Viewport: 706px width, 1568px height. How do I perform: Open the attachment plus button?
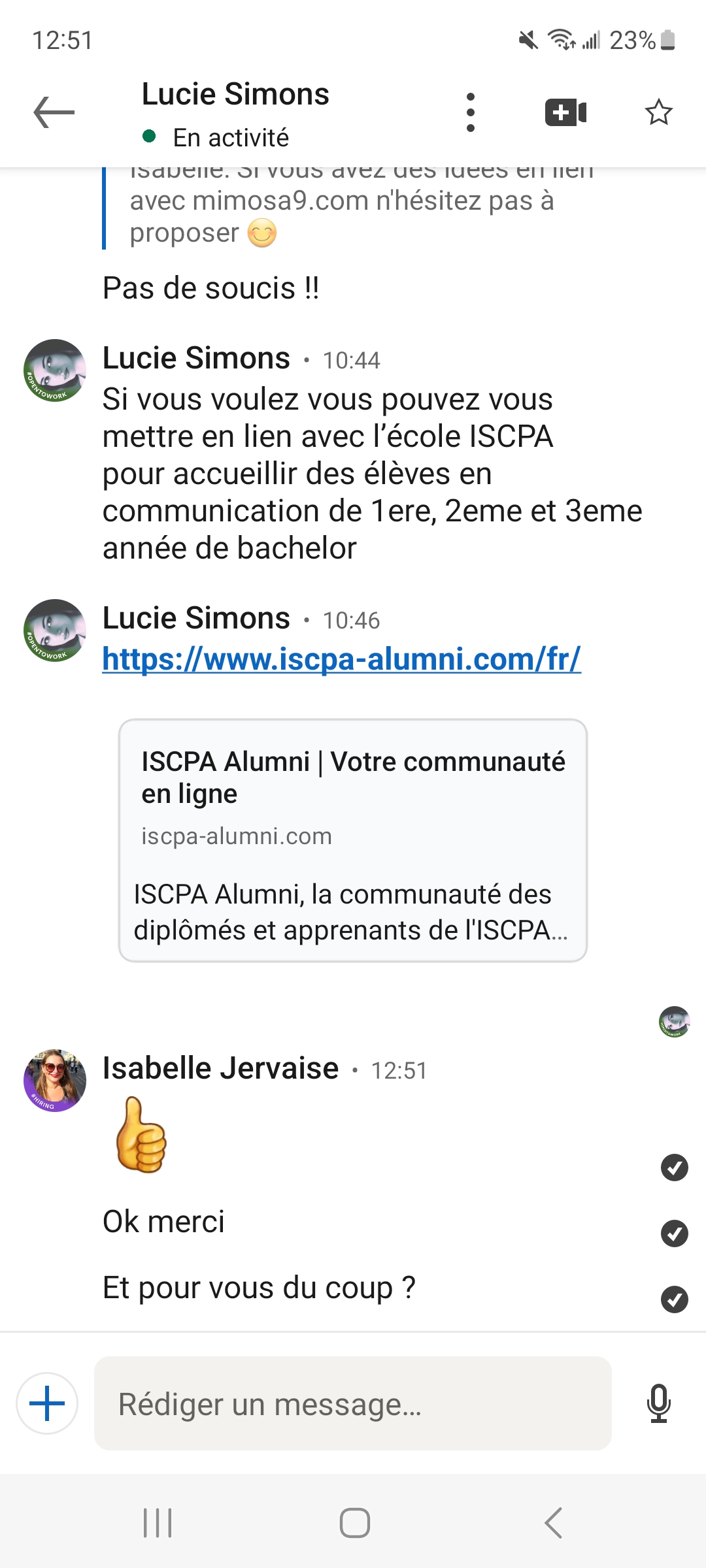tap(47, 1403)
